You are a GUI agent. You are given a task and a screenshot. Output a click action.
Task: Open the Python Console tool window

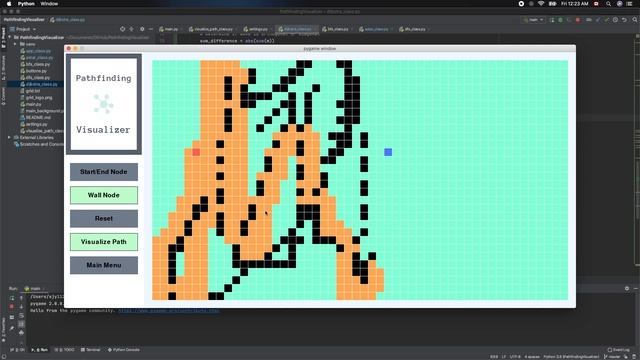coord(124,350)
